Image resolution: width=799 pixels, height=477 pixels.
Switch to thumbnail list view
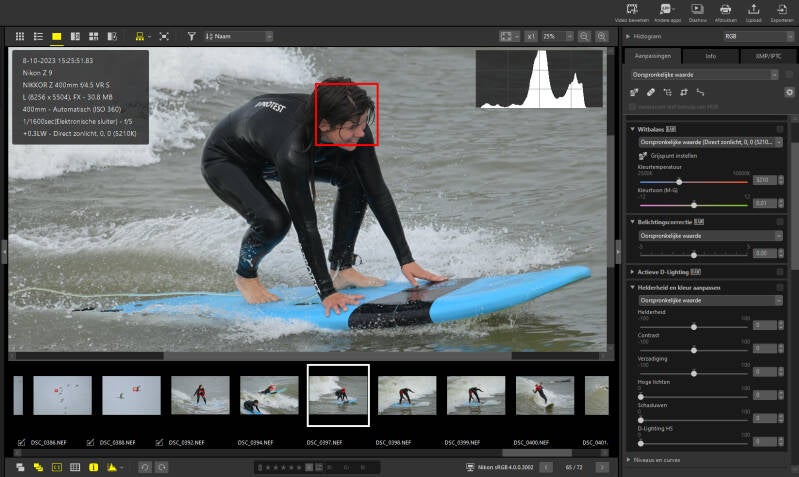click(38, 36)
